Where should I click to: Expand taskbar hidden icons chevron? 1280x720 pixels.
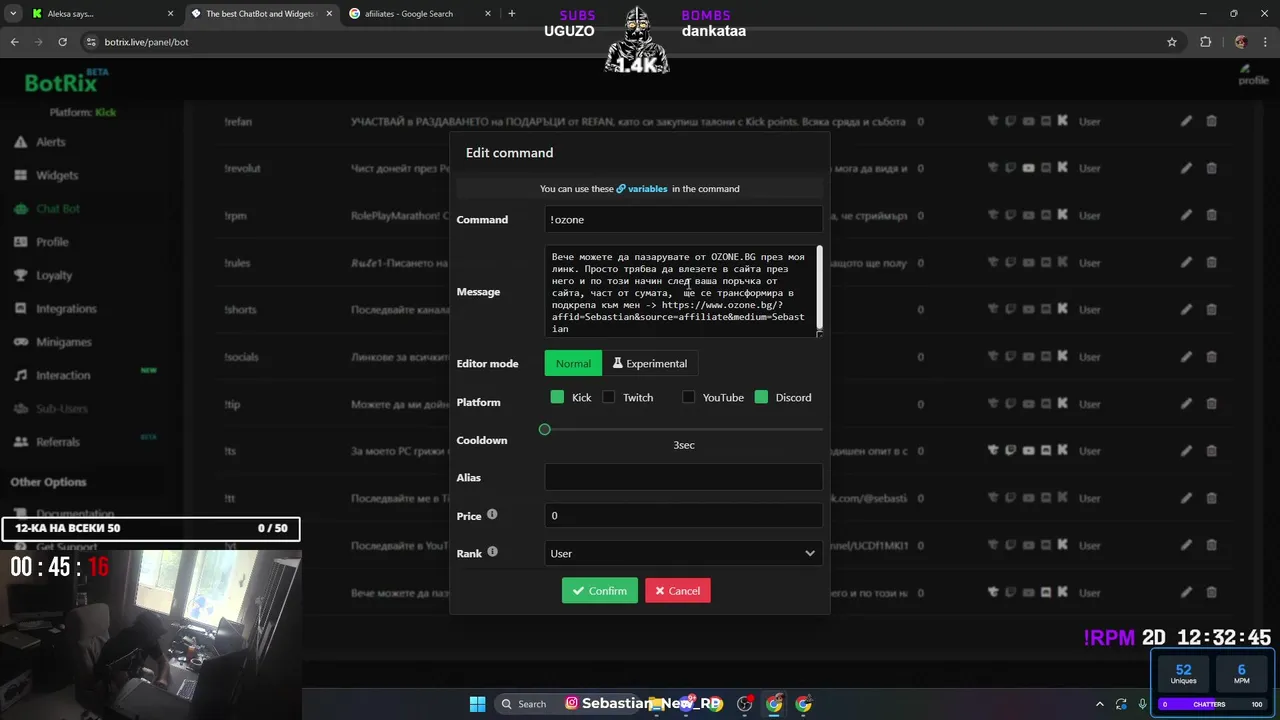(x=1100, y=704)
